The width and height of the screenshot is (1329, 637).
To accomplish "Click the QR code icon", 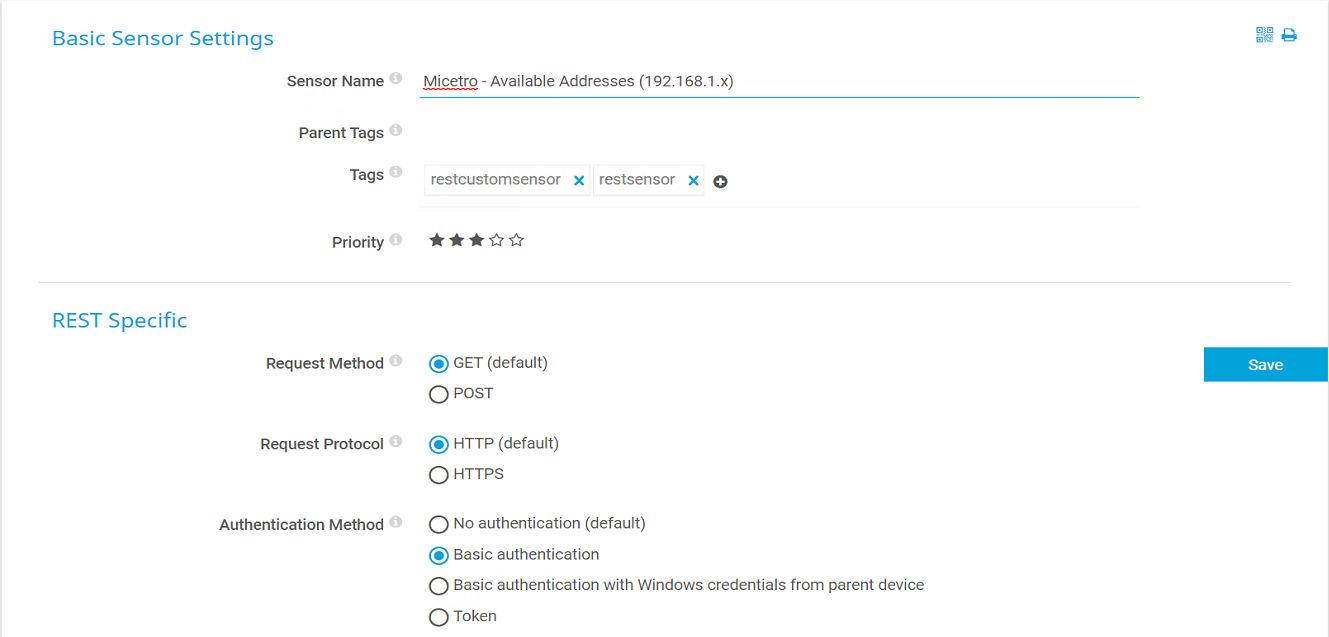I will pyautogui.click(x=1264, y=36).
